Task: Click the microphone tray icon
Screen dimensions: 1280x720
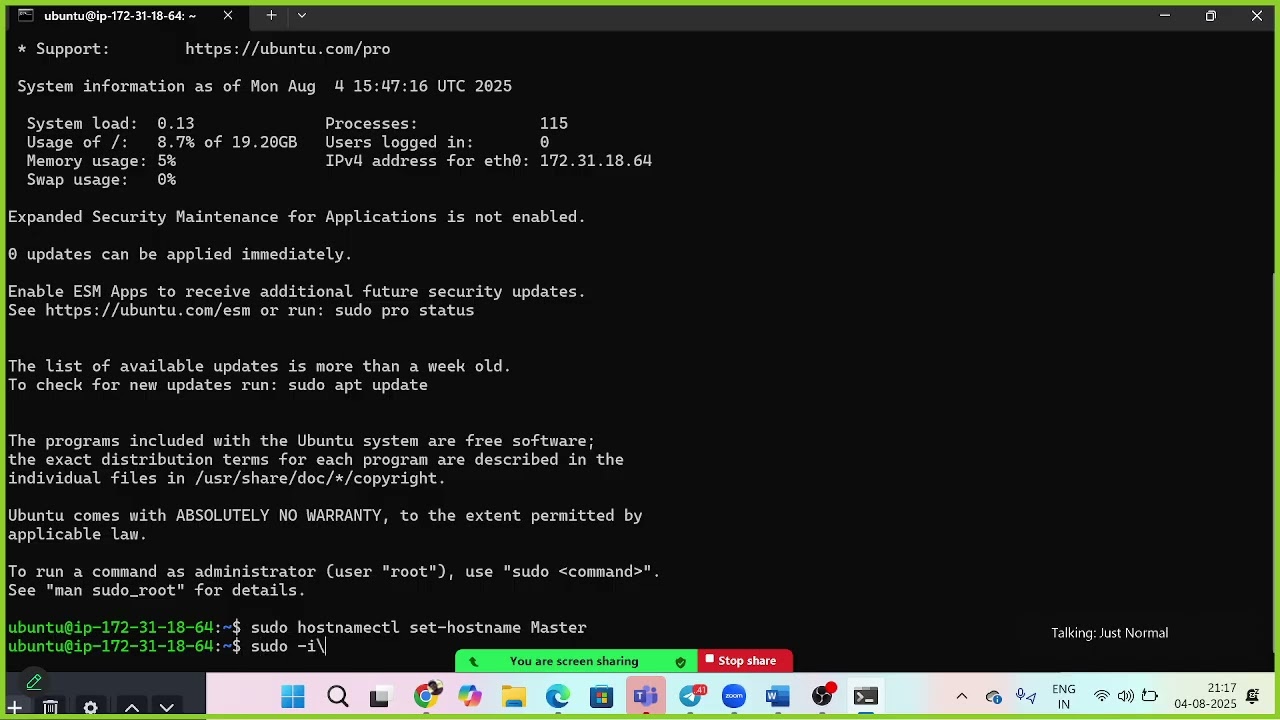Action: 1026,696
